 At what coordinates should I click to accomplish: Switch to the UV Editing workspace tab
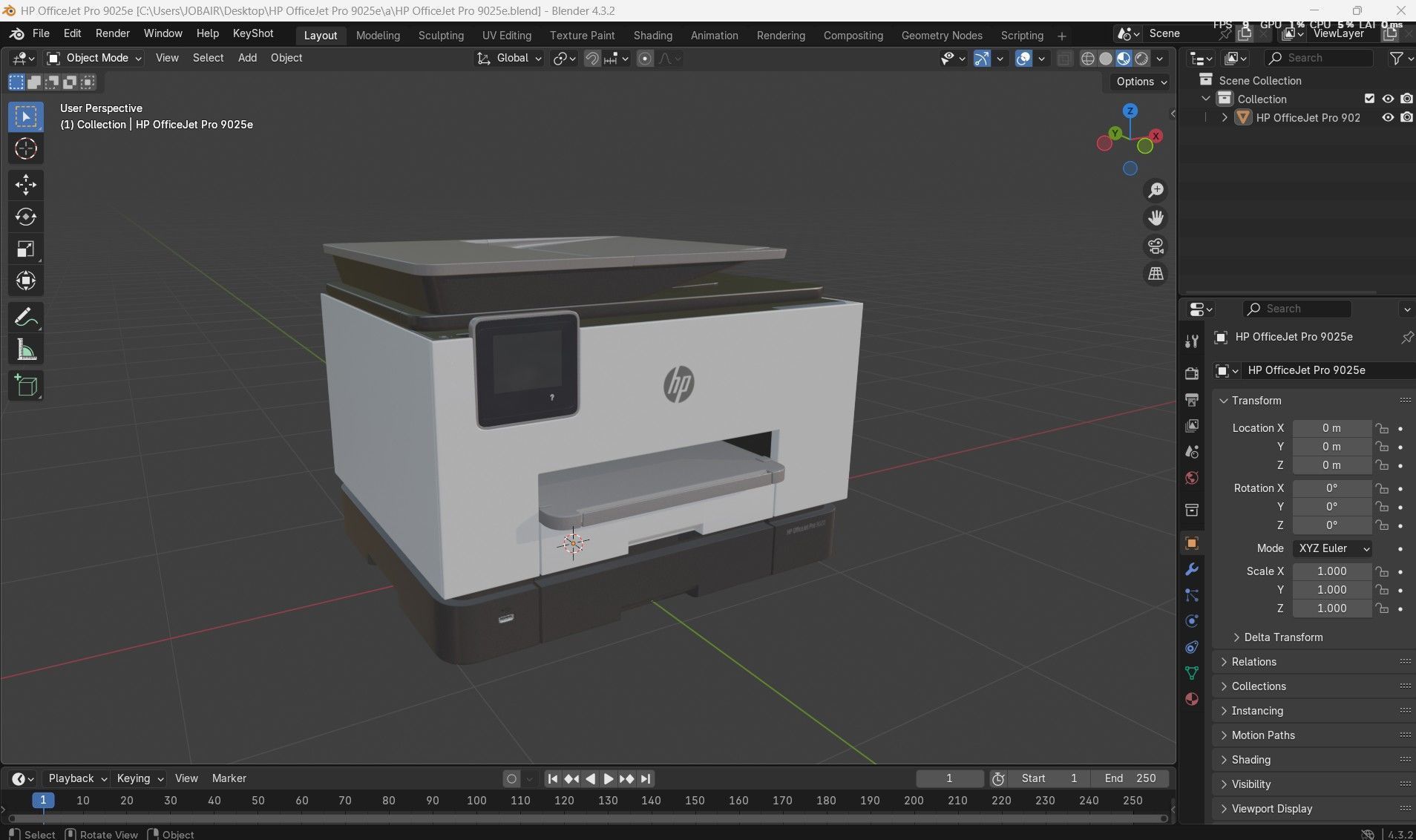tap(507, 36)
